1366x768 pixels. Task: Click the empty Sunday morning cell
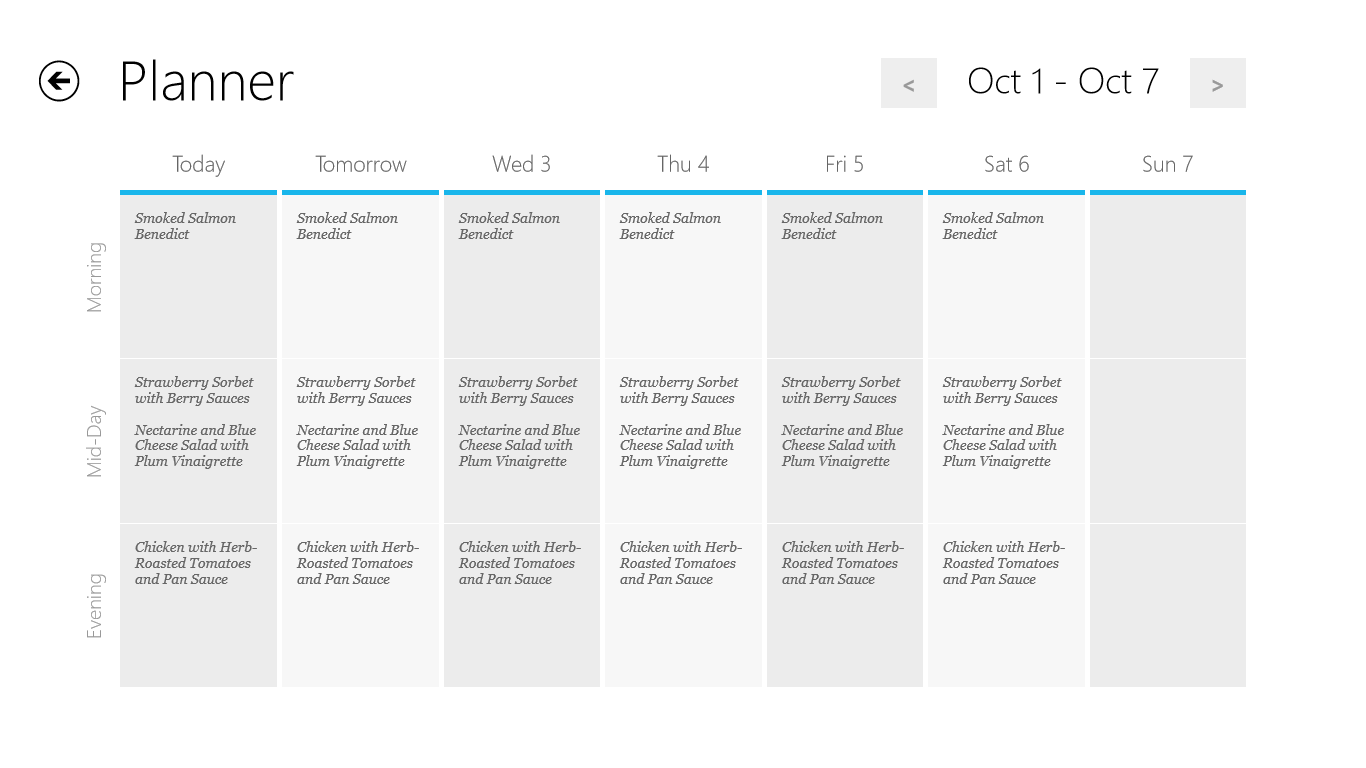point(1167,276)
